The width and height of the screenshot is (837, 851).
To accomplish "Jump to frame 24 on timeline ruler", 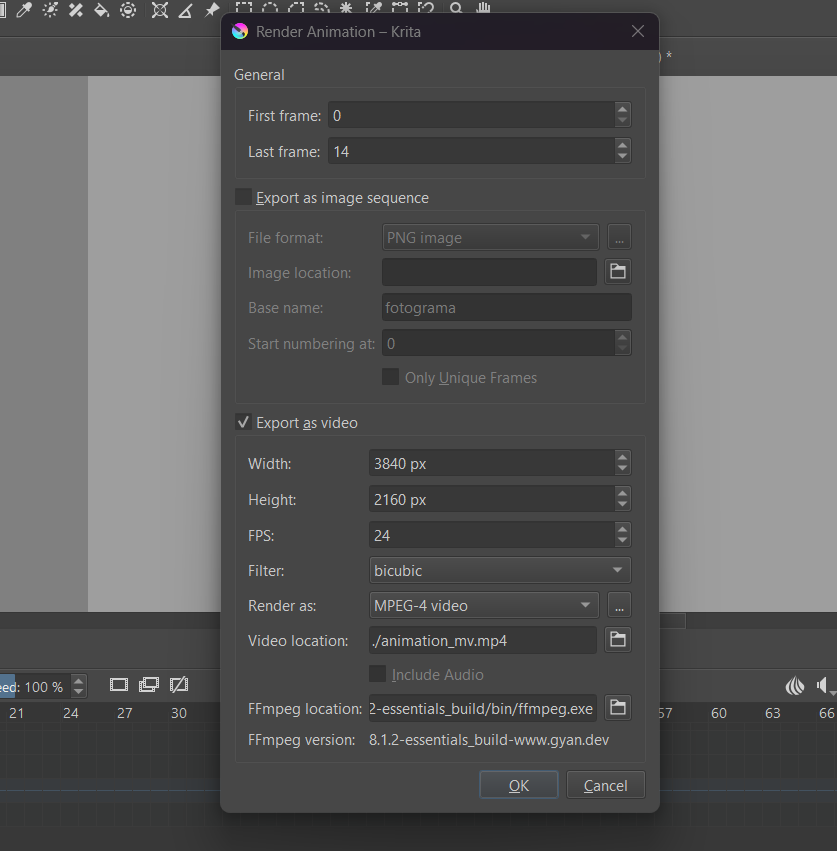I will (71, 713).
